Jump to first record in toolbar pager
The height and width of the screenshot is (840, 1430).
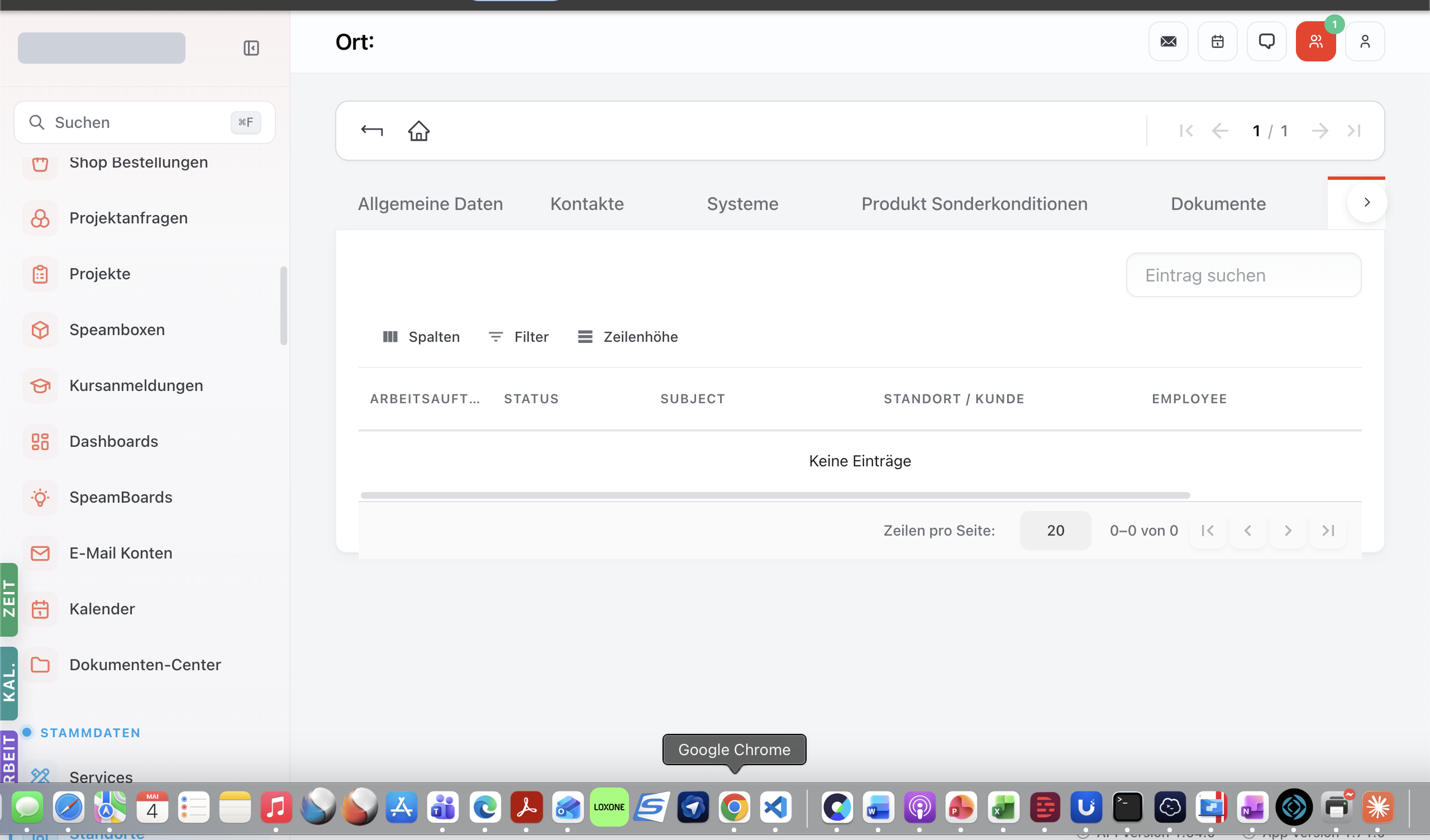(x=1185, y=131)
